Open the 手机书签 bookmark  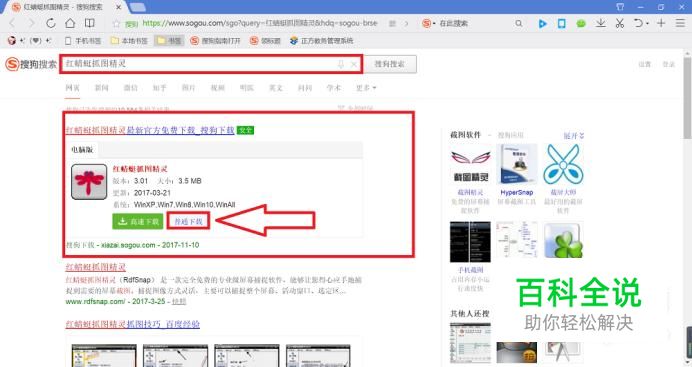coord(83,41)
